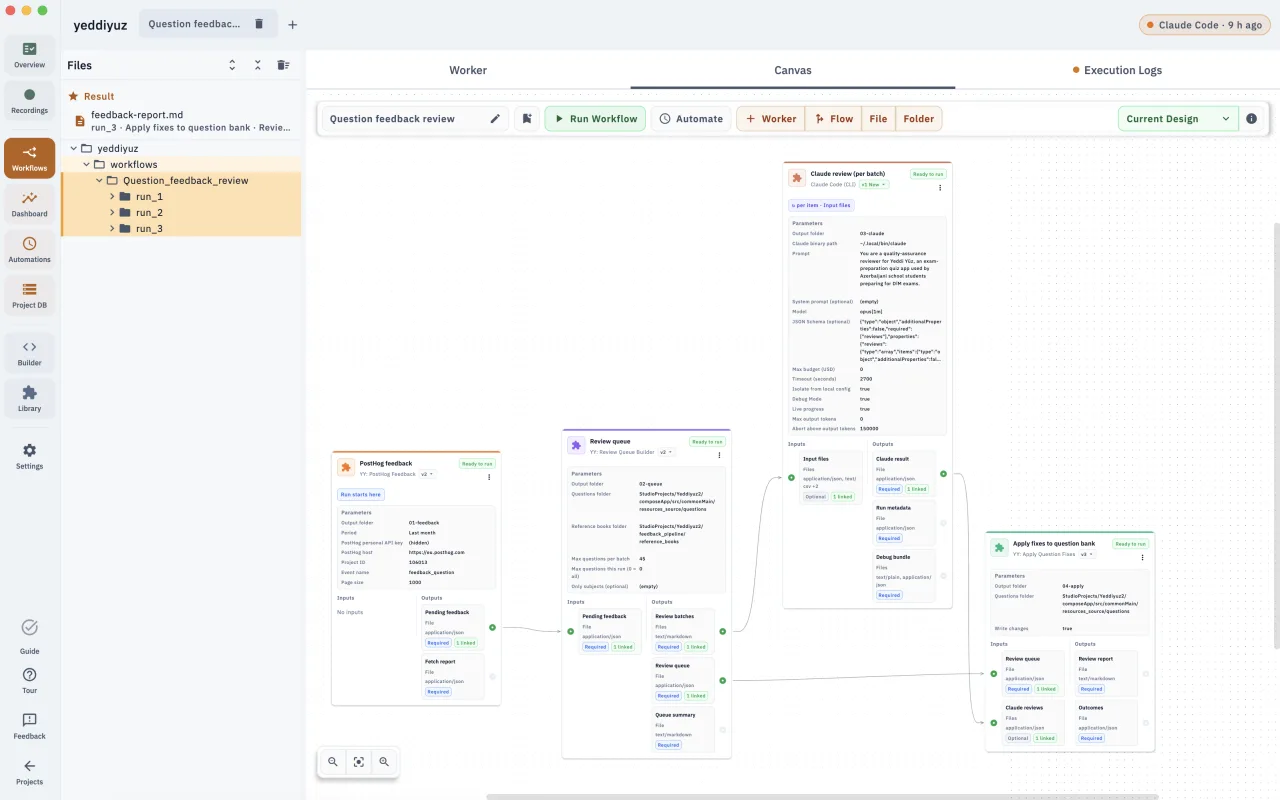The image size is (1280, 800).
Task: Open the Library sidebar item
Action: 29,399
